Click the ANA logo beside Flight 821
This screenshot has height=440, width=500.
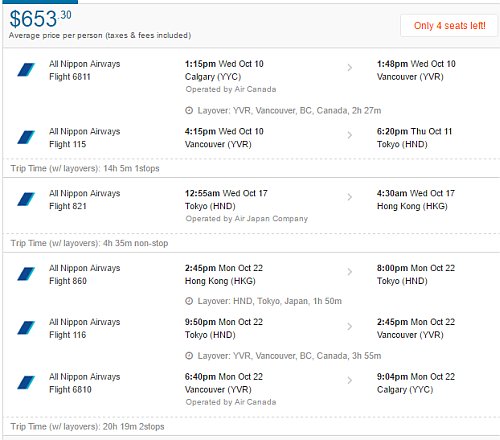point(26,199)
